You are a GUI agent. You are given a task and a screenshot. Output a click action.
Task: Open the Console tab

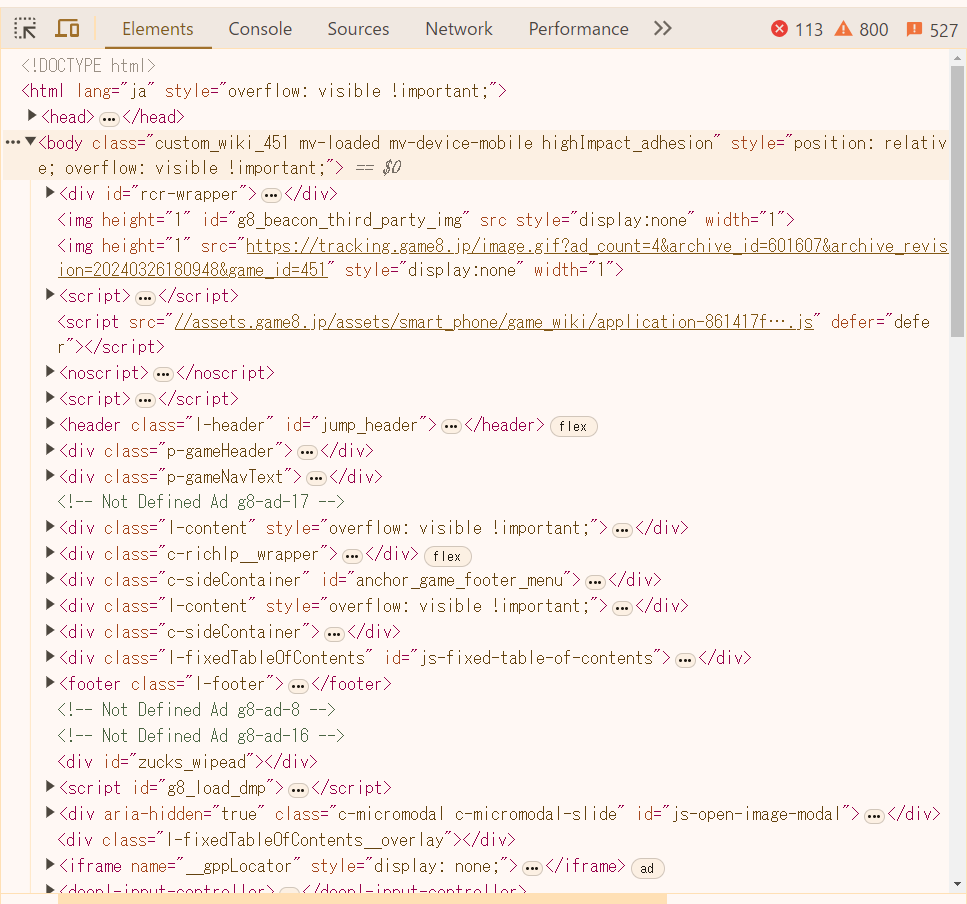(x=260, y=29)
